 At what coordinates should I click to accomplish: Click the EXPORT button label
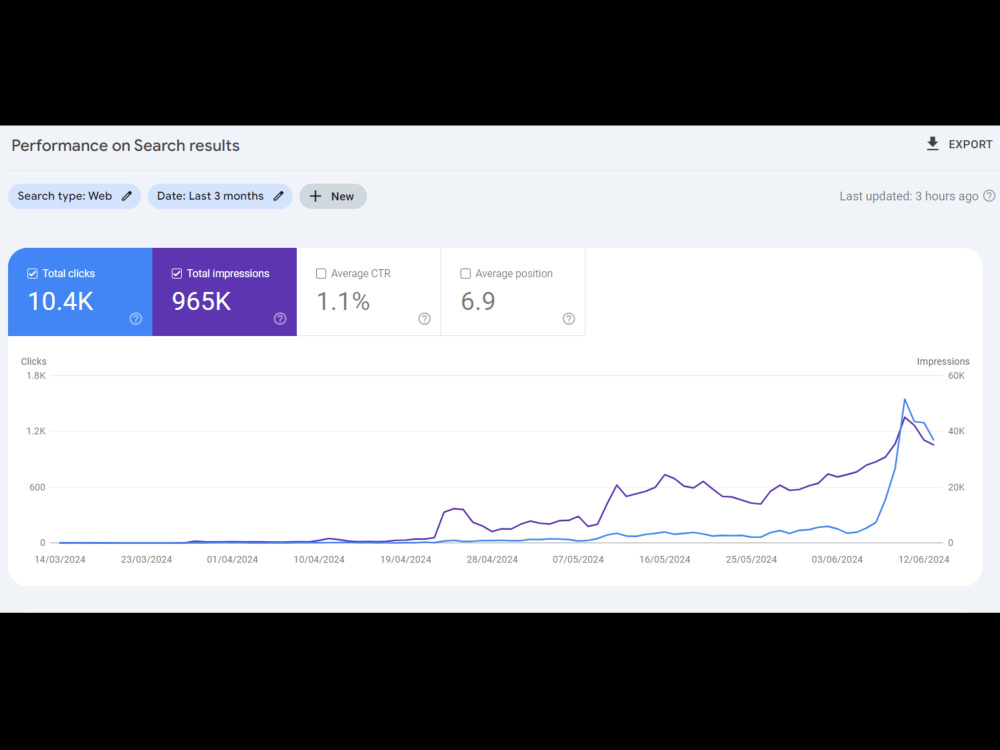click(x=970, y=145)
